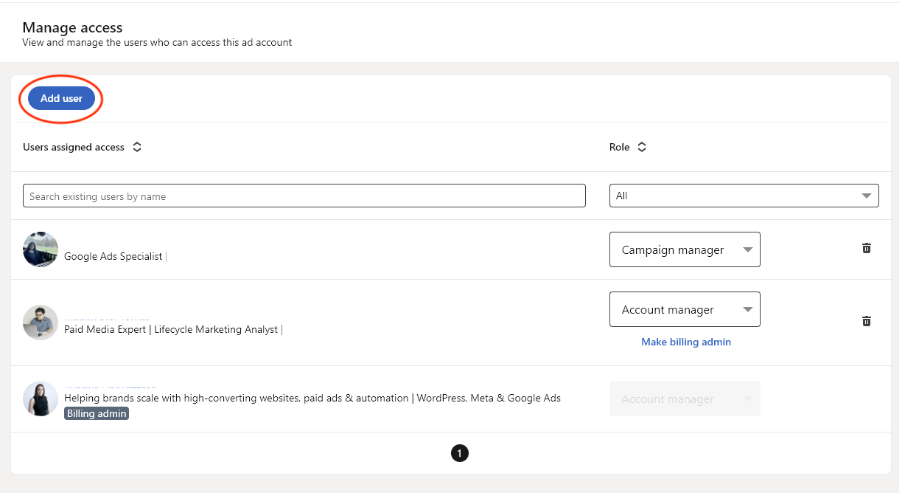Screen dimensions: 900x493
Task: Open the All role filter dropdown
Action: pos(743,196)
